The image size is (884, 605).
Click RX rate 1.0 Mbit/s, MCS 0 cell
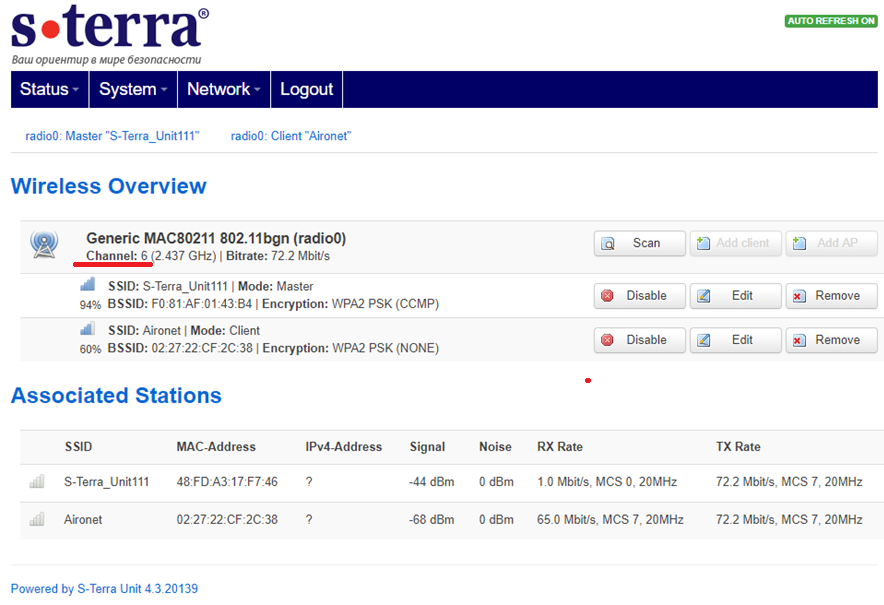[x=607, y=482]
